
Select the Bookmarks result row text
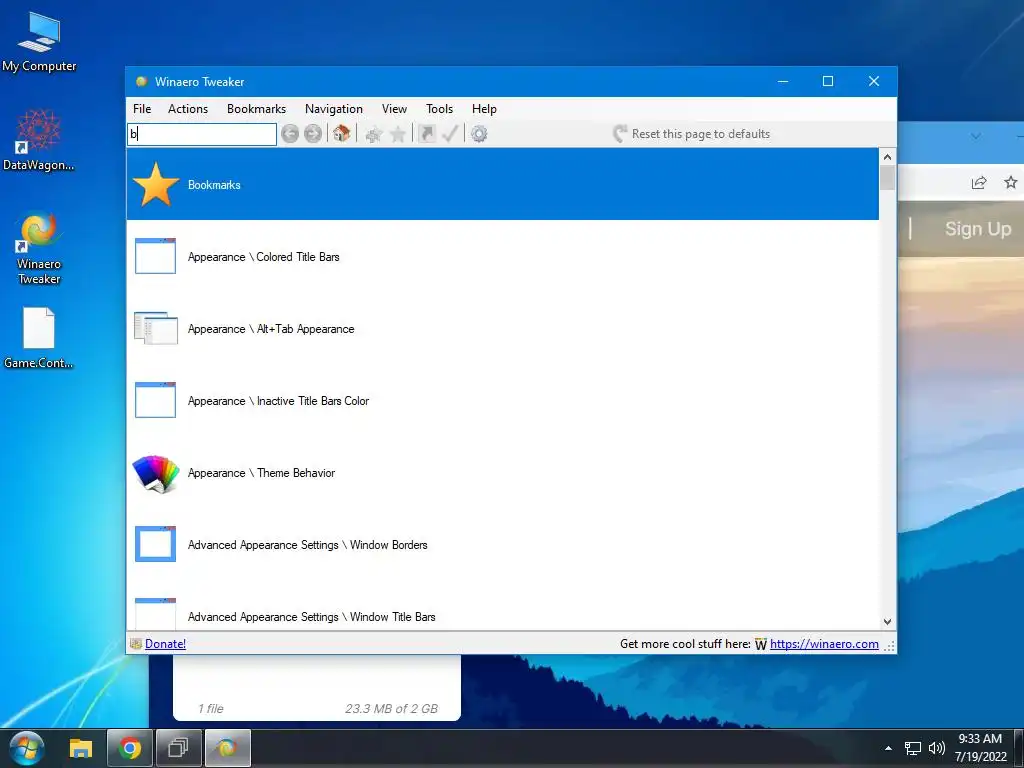click(214, 185)
